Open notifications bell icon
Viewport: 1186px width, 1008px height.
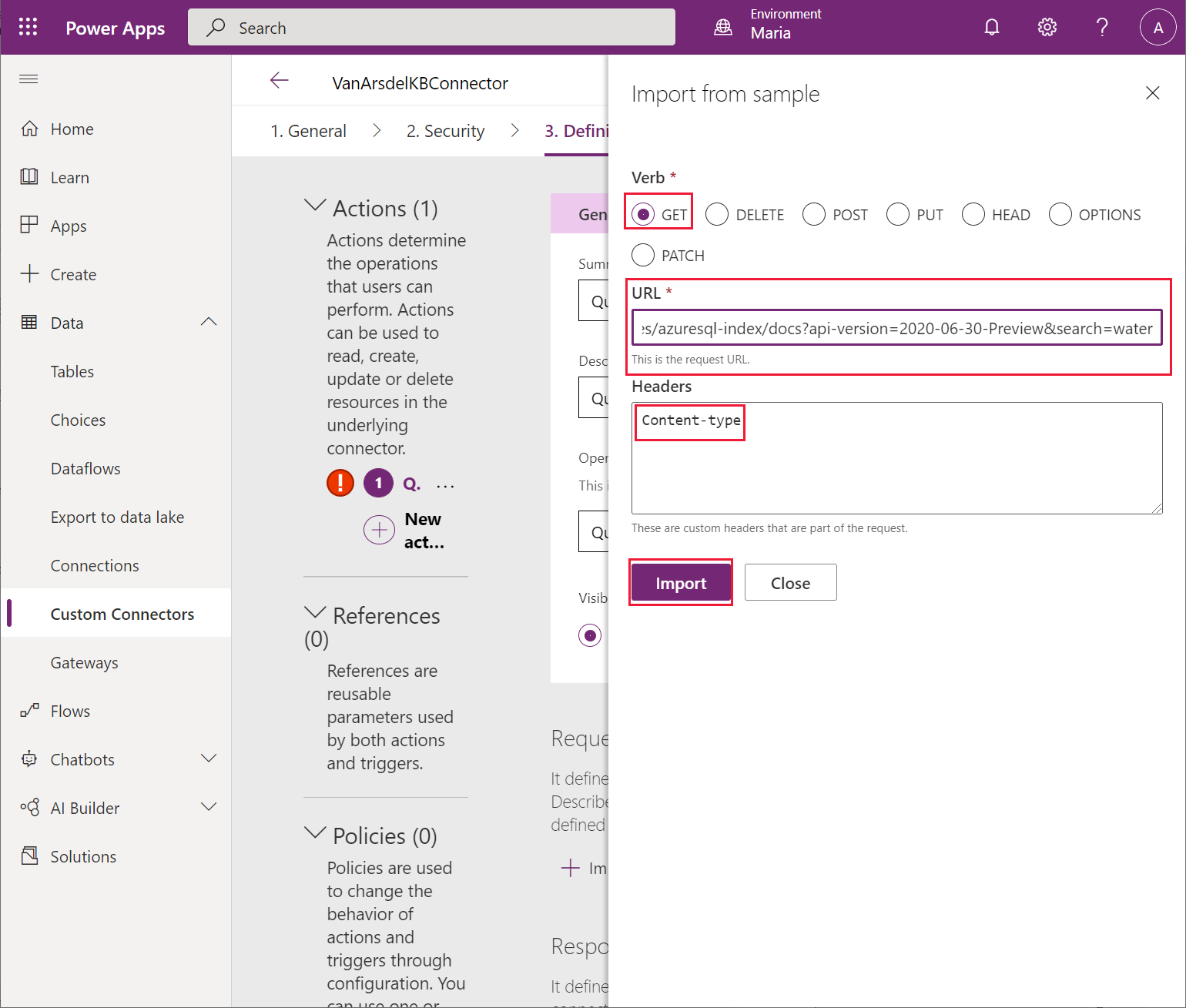click(x=992, y=28)
